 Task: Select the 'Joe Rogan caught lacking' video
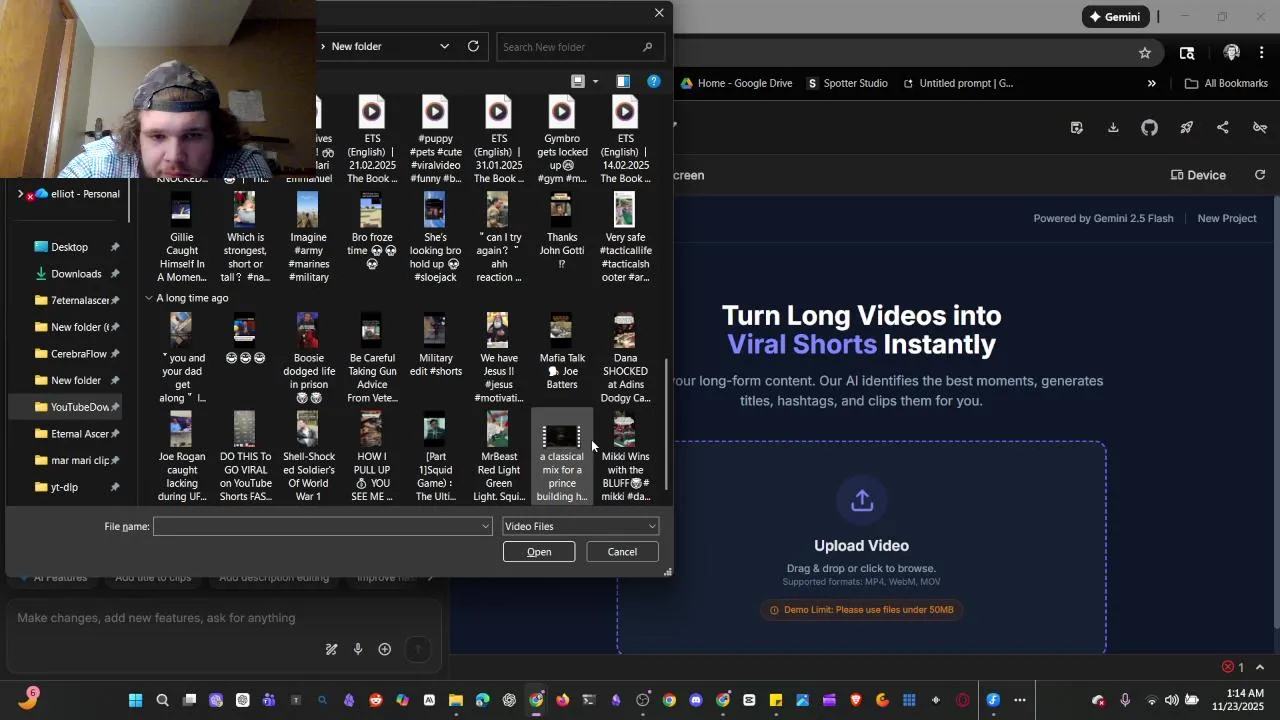click(x=181, y=457)
